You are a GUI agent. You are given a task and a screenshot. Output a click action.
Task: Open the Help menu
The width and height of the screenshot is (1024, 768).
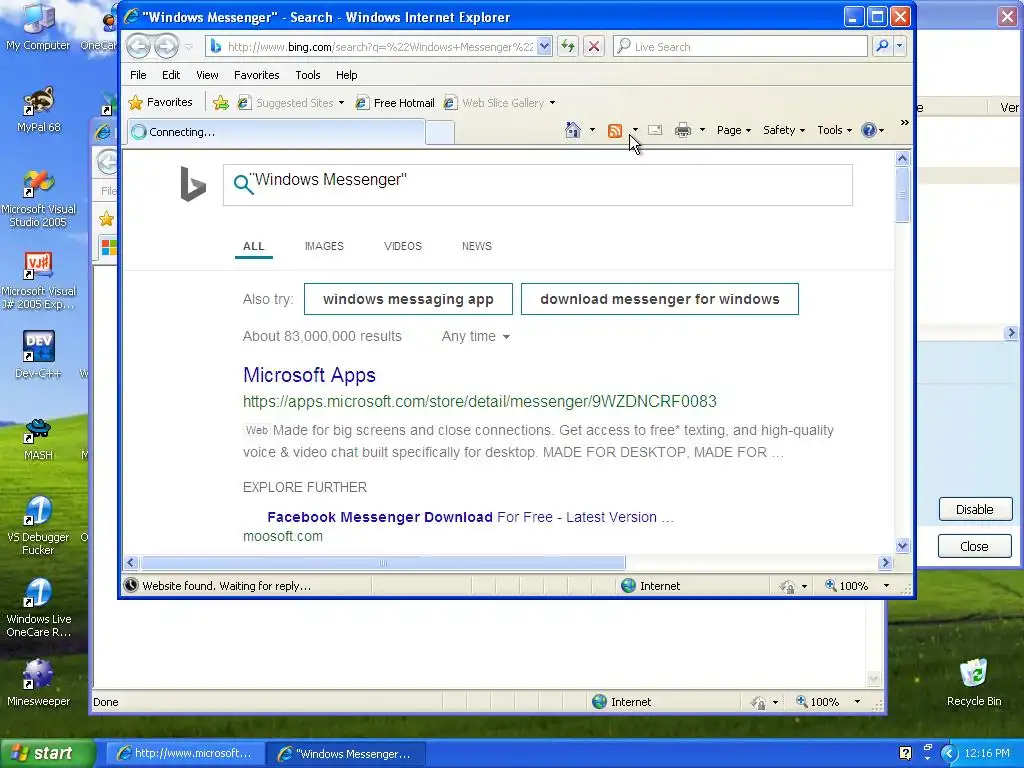[x=346, y=75]
